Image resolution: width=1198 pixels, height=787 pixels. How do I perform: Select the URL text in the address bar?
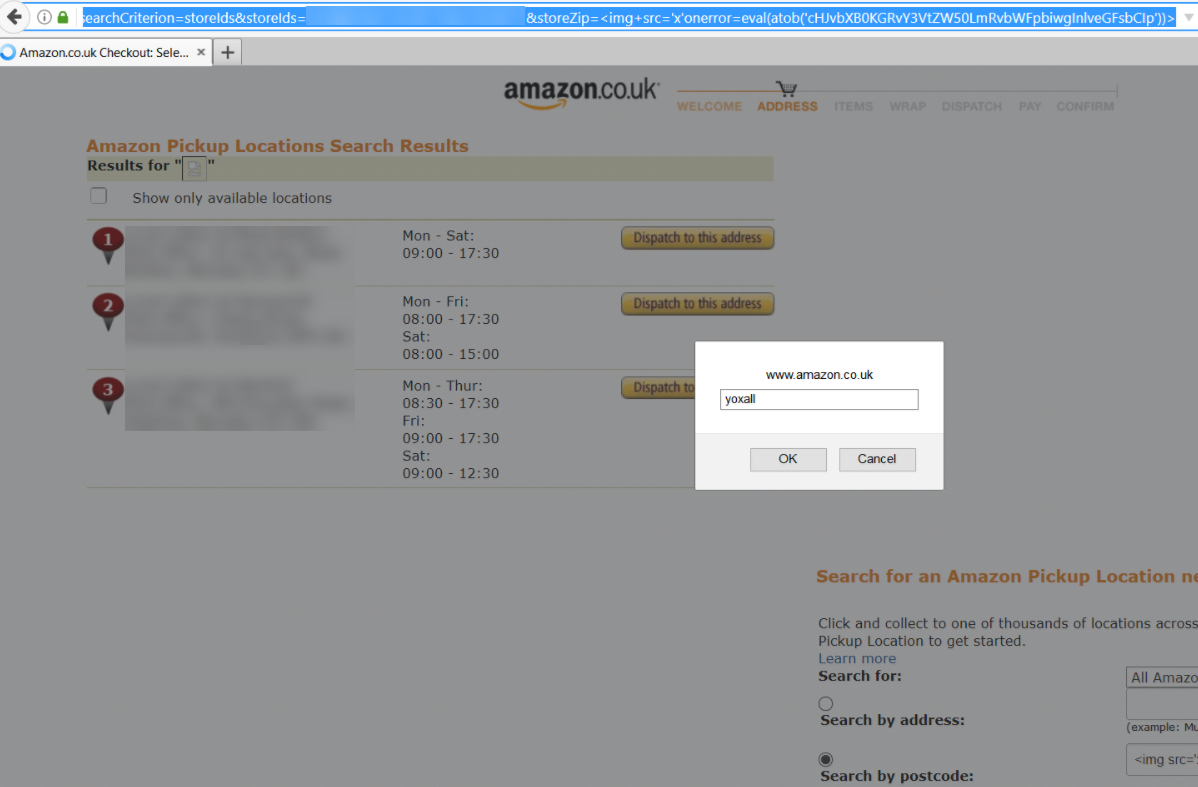pos(628,18)
